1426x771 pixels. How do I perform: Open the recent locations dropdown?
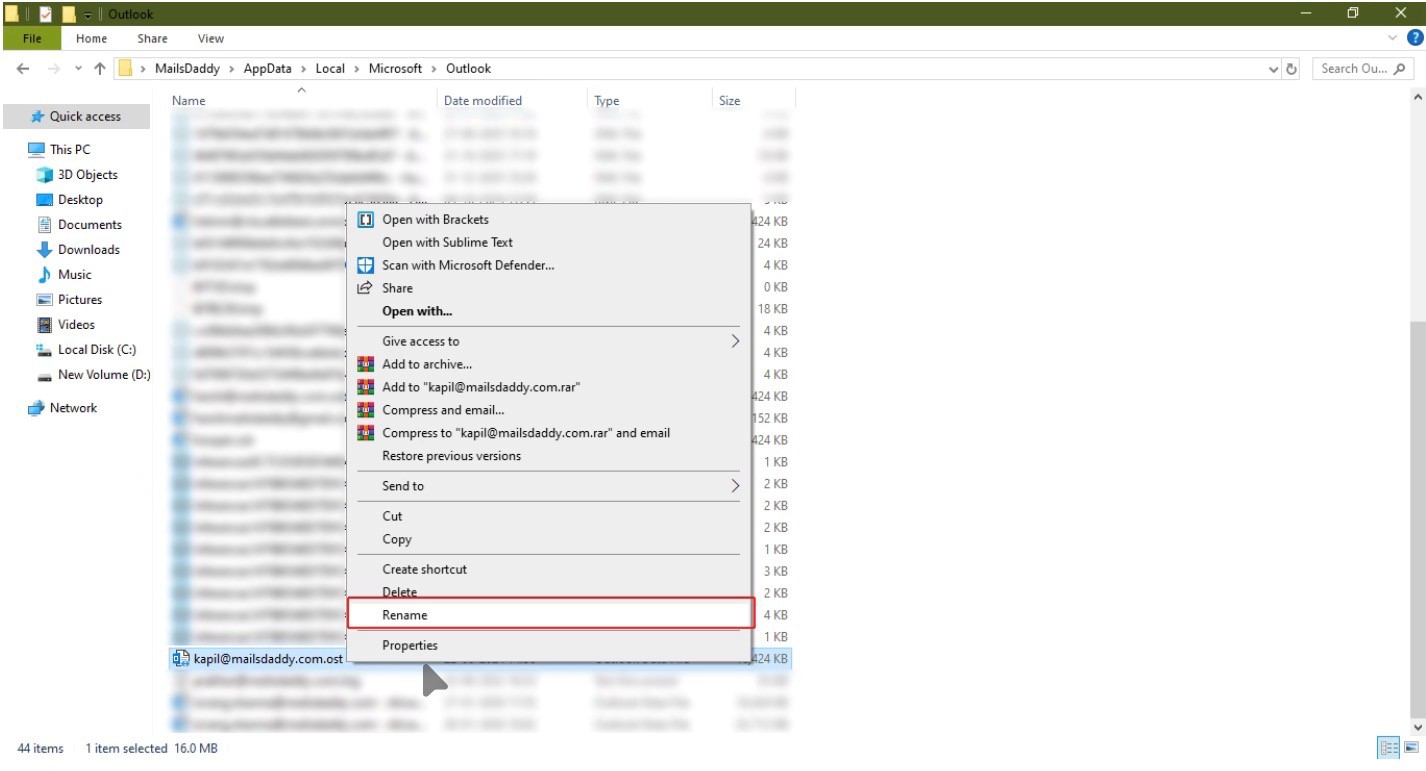(78, 69)
